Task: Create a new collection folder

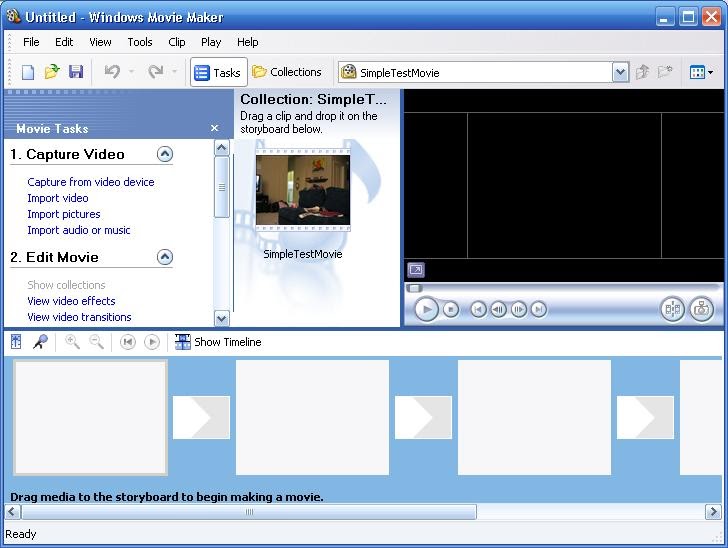Action: tap(665, 72)
